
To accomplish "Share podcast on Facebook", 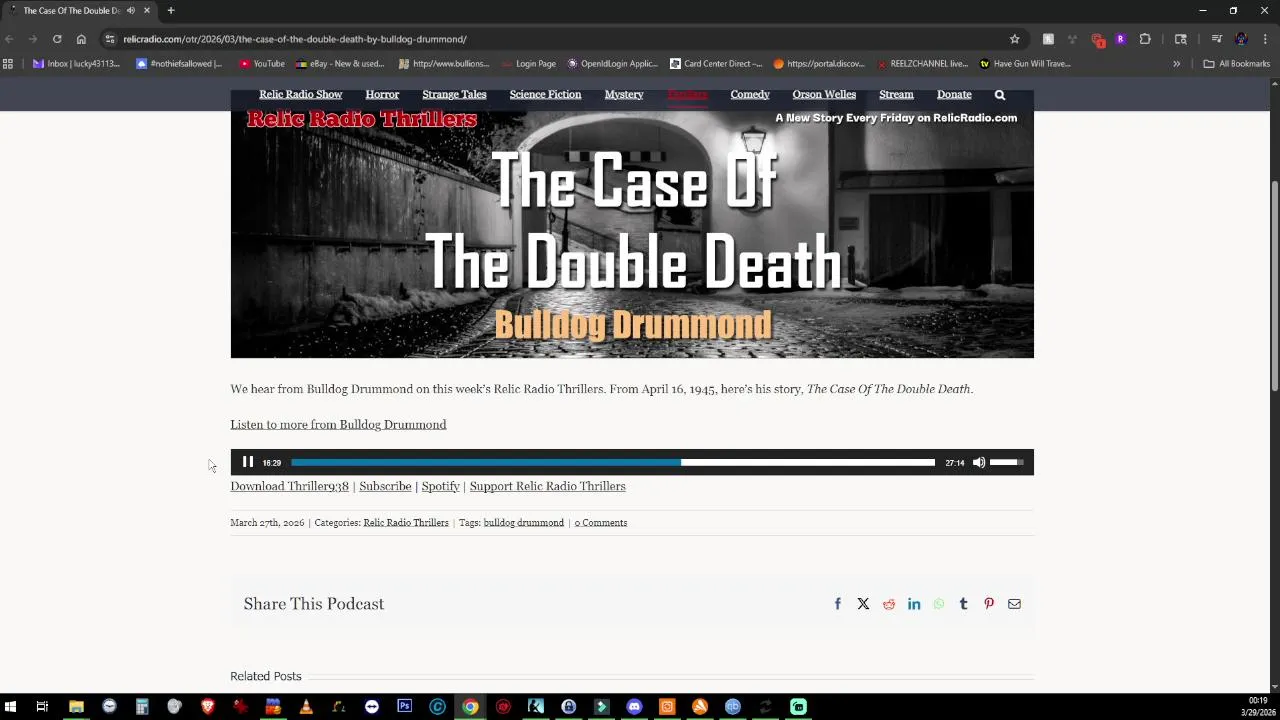I will click(838, 604).
